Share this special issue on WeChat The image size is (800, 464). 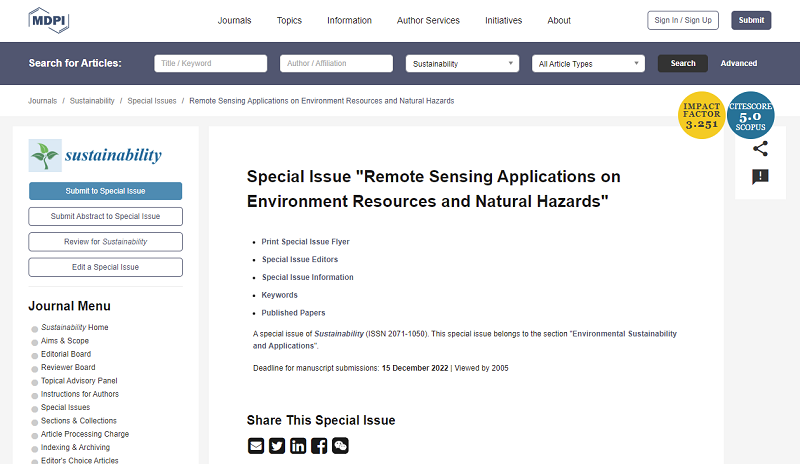click(340, 446)
